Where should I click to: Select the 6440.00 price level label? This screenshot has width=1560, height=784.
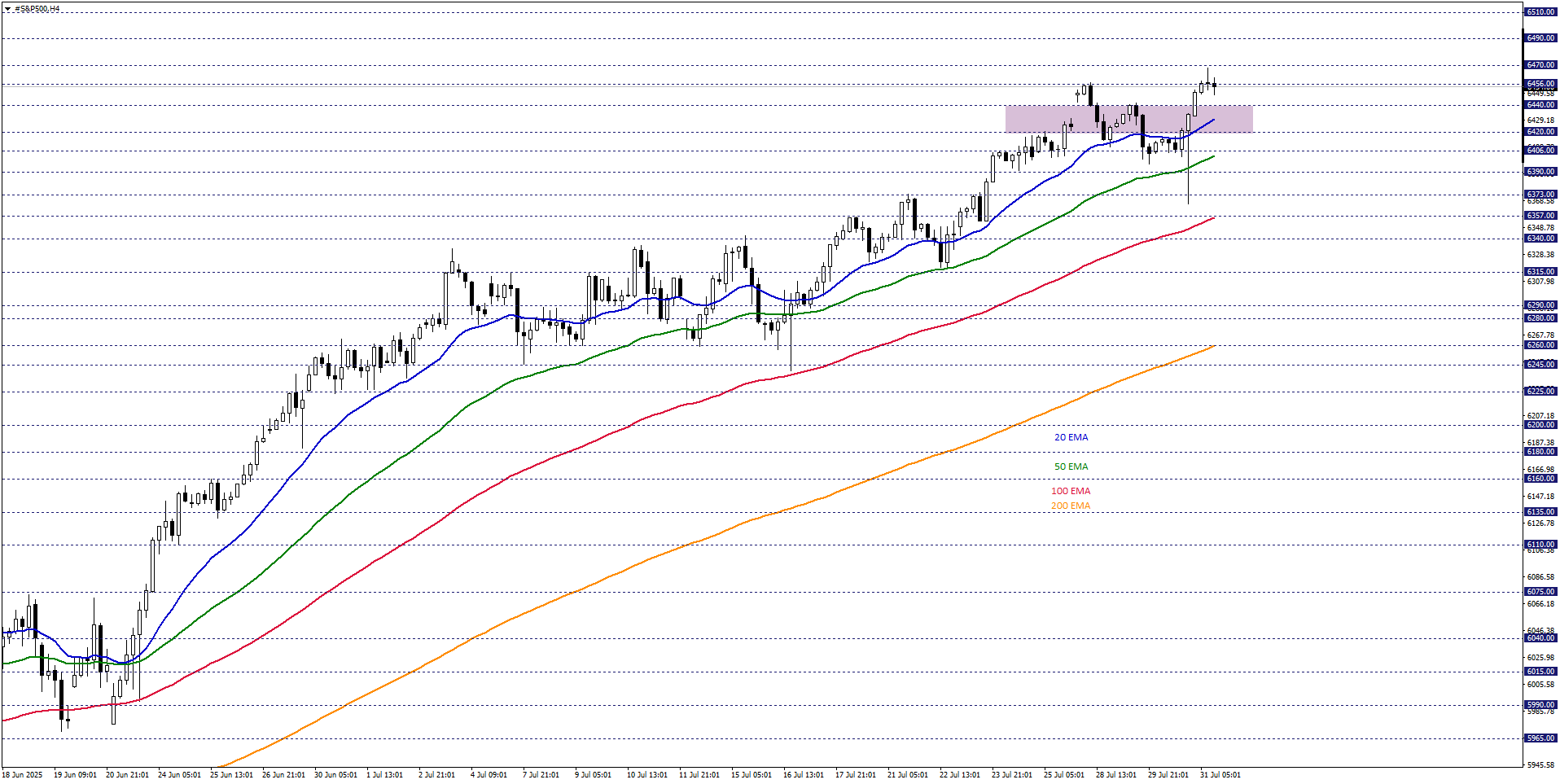click(1540, 105)
